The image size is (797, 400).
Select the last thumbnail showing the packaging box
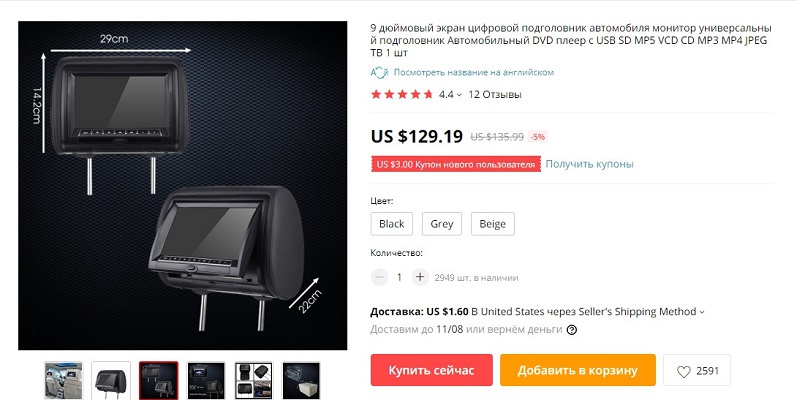(x=301, y=380)
